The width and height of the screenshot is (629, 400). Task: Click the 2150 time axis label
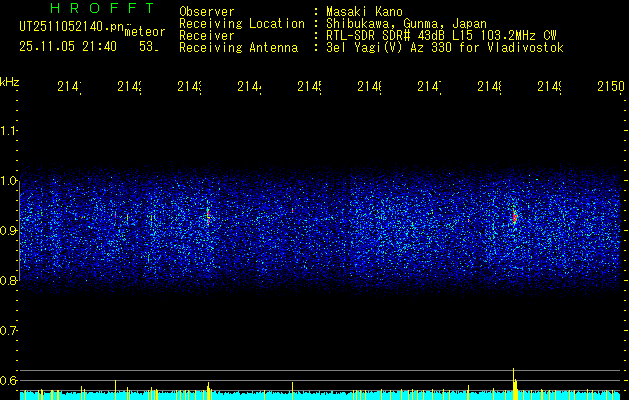tap(611, 86)
